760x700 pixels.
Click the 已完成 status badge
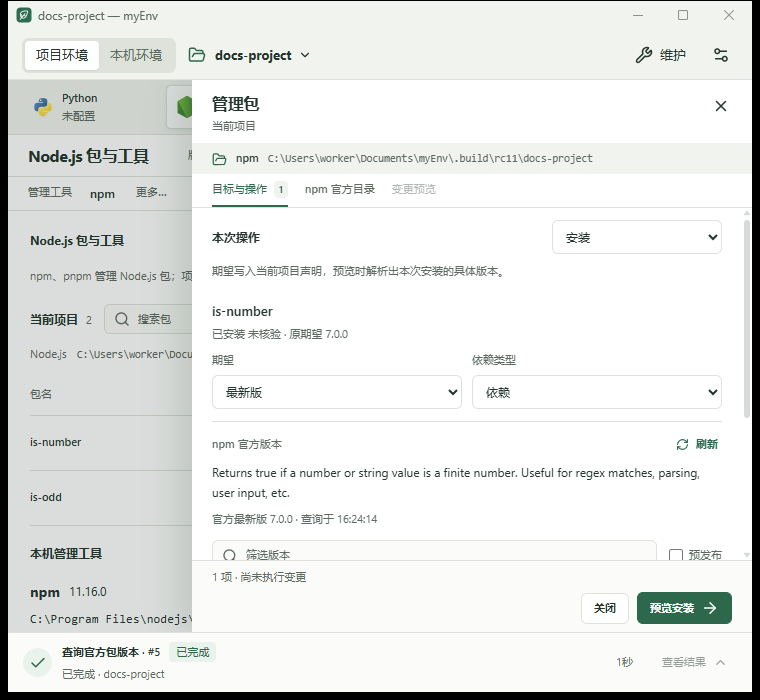point(192,652)
